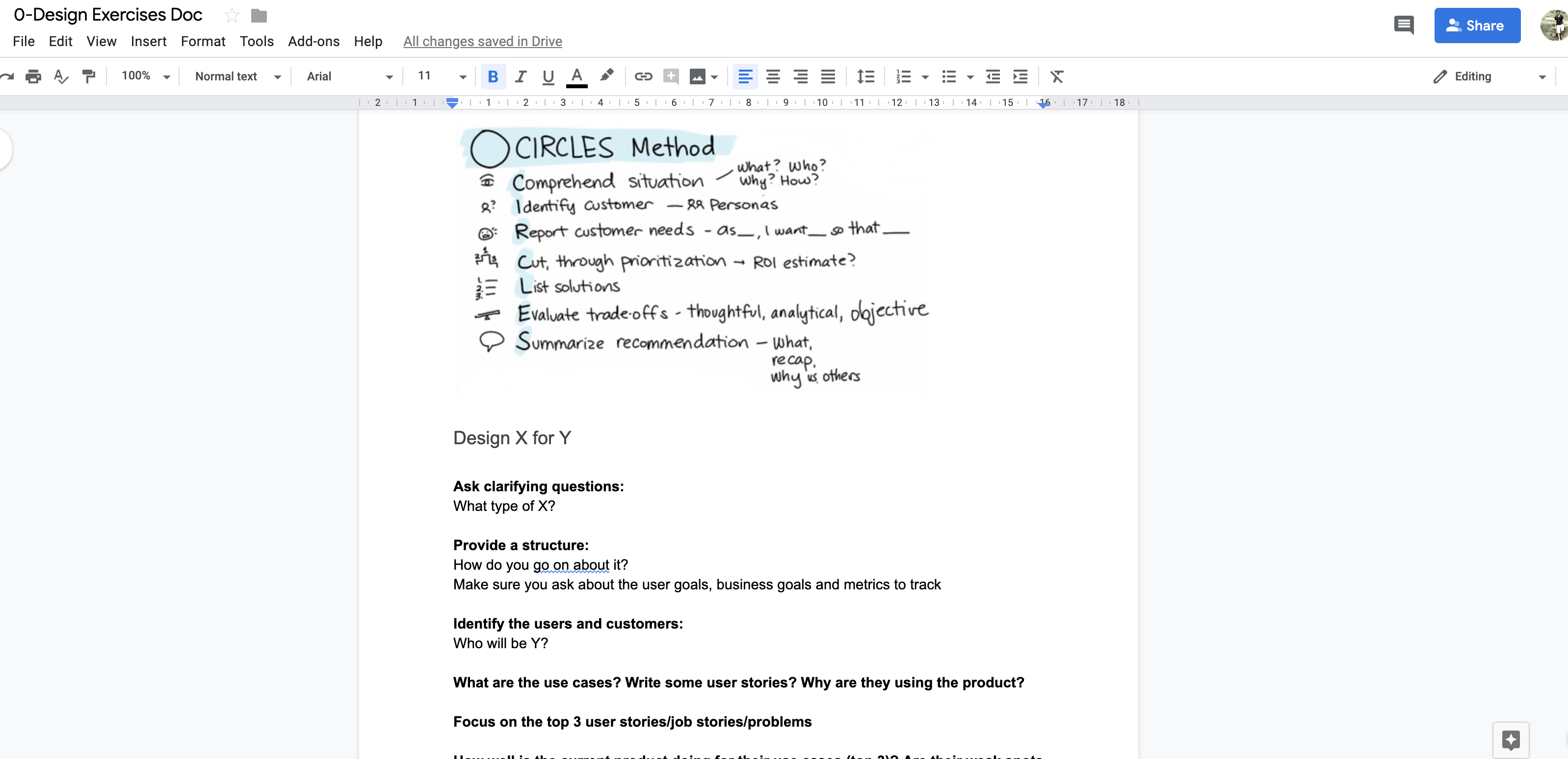Click All changes saved in Drive link

[482, 41]
